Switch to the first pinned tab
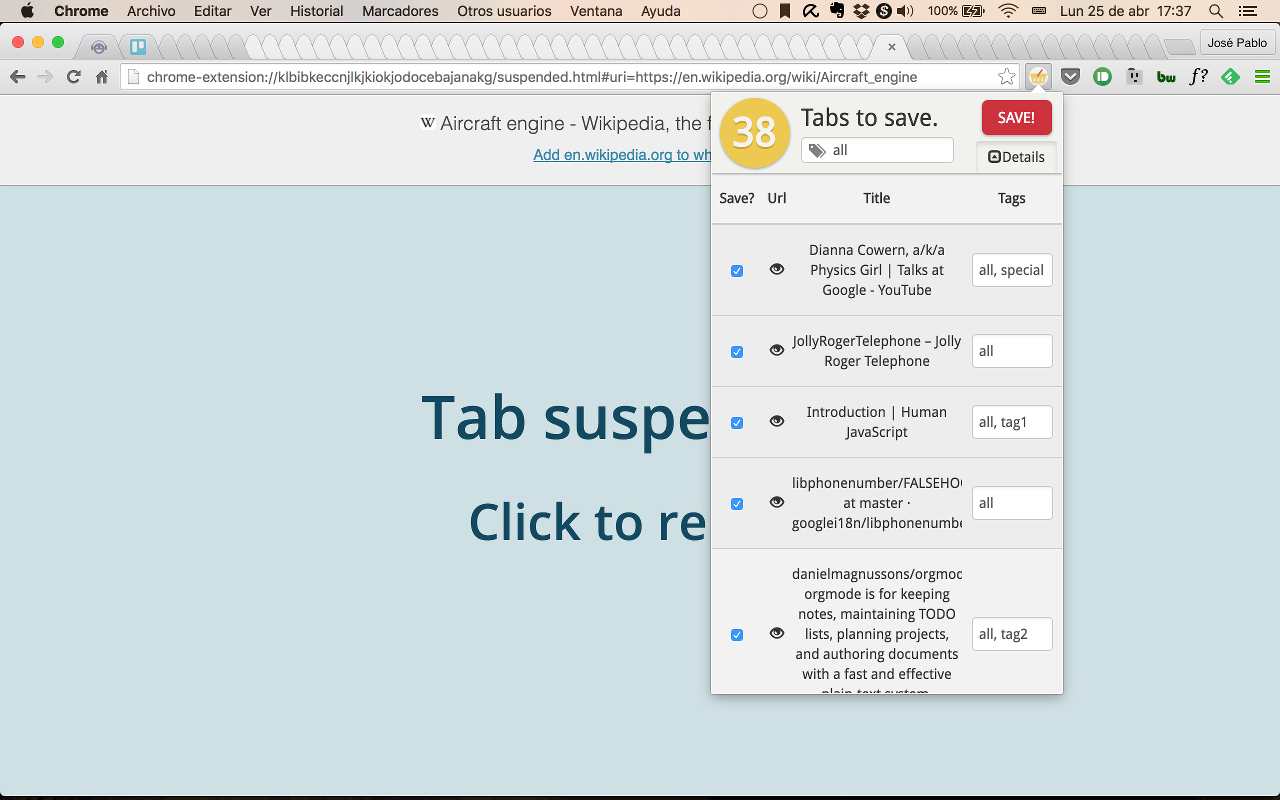1280x800 pixels. [x=99, y=47]
